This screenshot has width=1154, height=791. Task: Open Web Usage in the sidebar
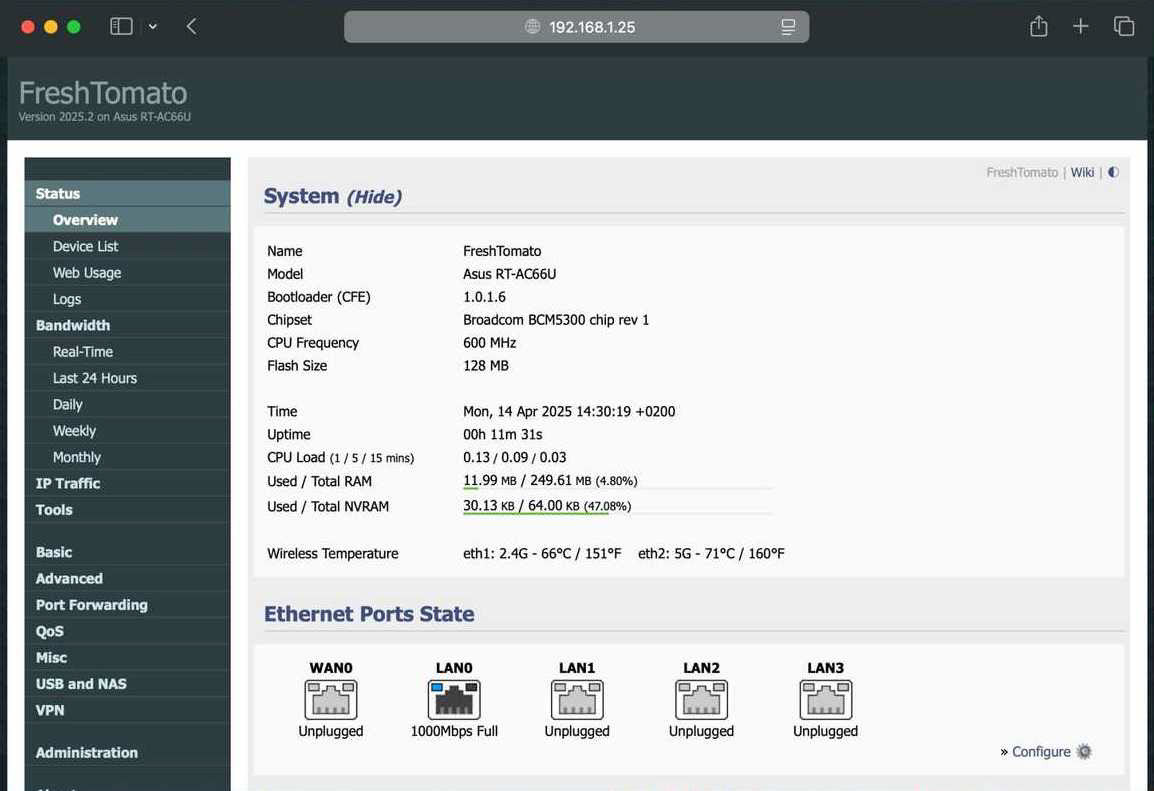127,273
